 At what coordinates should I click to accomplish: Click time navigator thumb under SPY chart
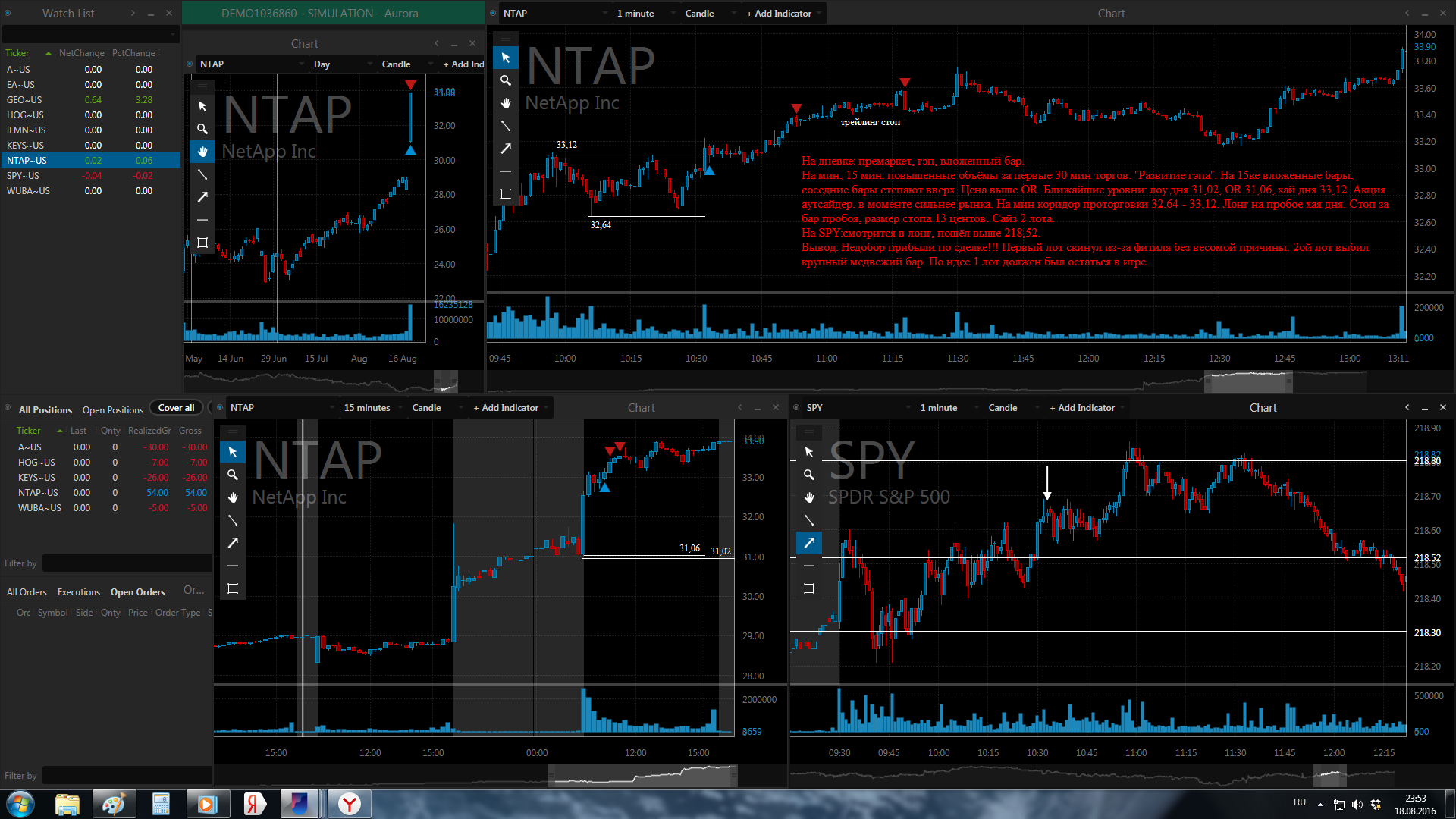point(1330,776)
